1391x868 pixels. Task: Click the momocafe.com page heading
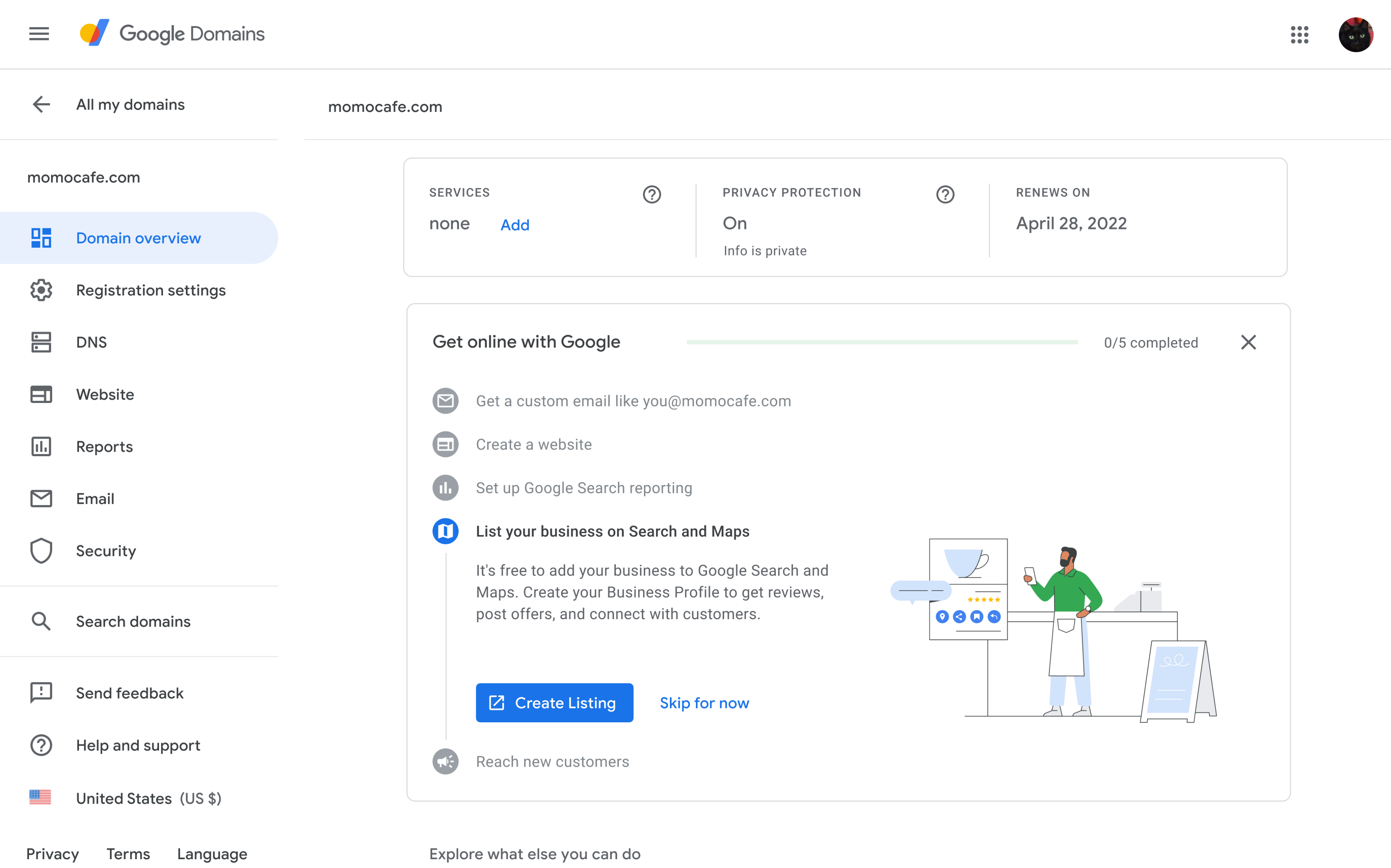coord(385,107)
